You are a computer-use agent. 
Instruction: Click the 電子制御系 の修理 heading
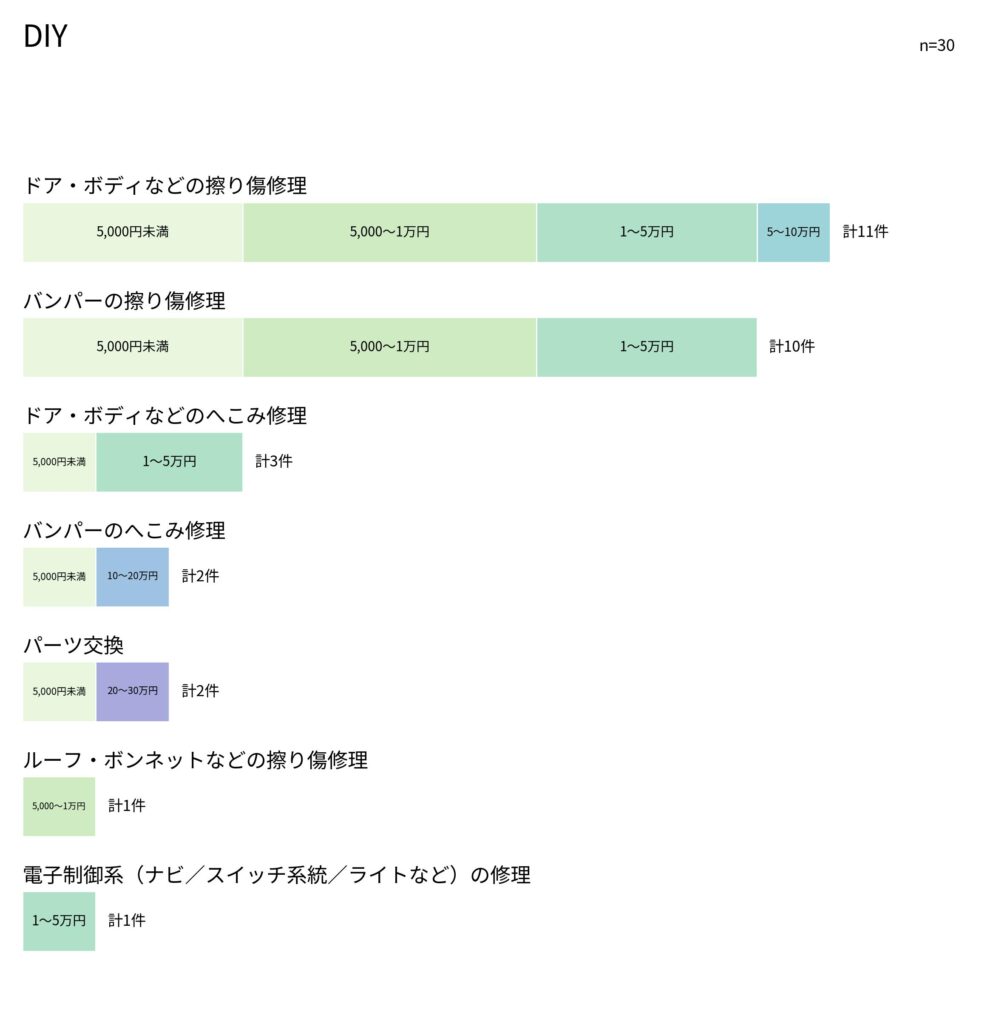point(277,875)
